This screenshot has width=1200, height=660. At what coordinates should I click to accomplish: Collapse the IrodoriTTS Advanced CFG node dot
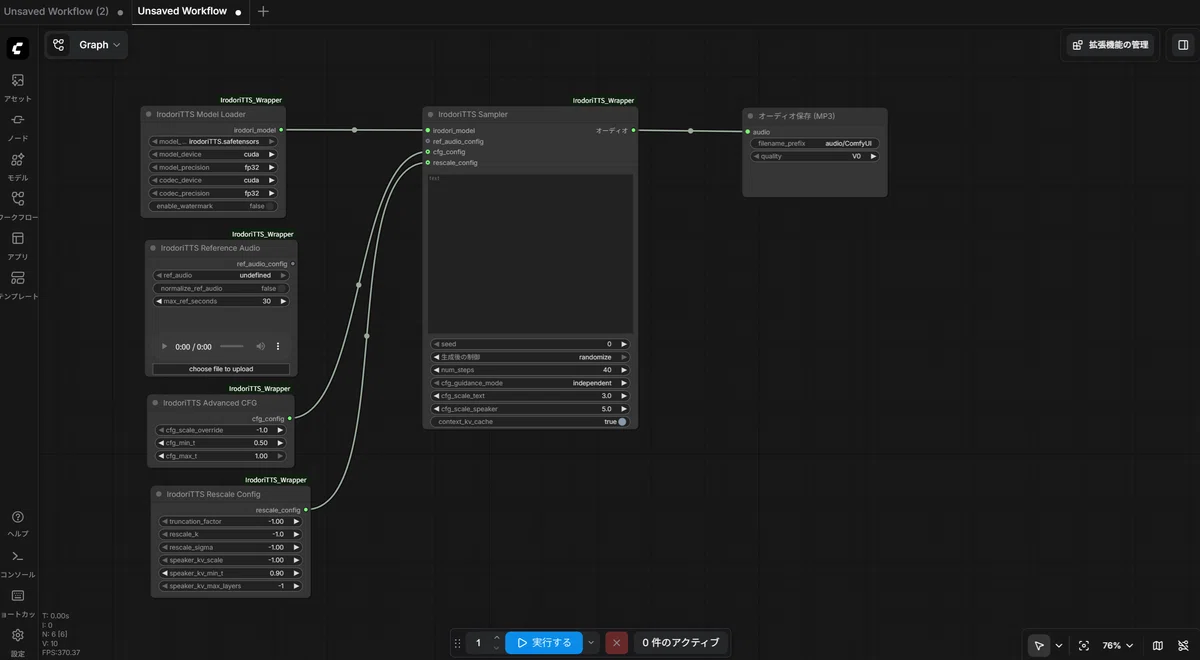pyautogui.click(x=155, y=403)
